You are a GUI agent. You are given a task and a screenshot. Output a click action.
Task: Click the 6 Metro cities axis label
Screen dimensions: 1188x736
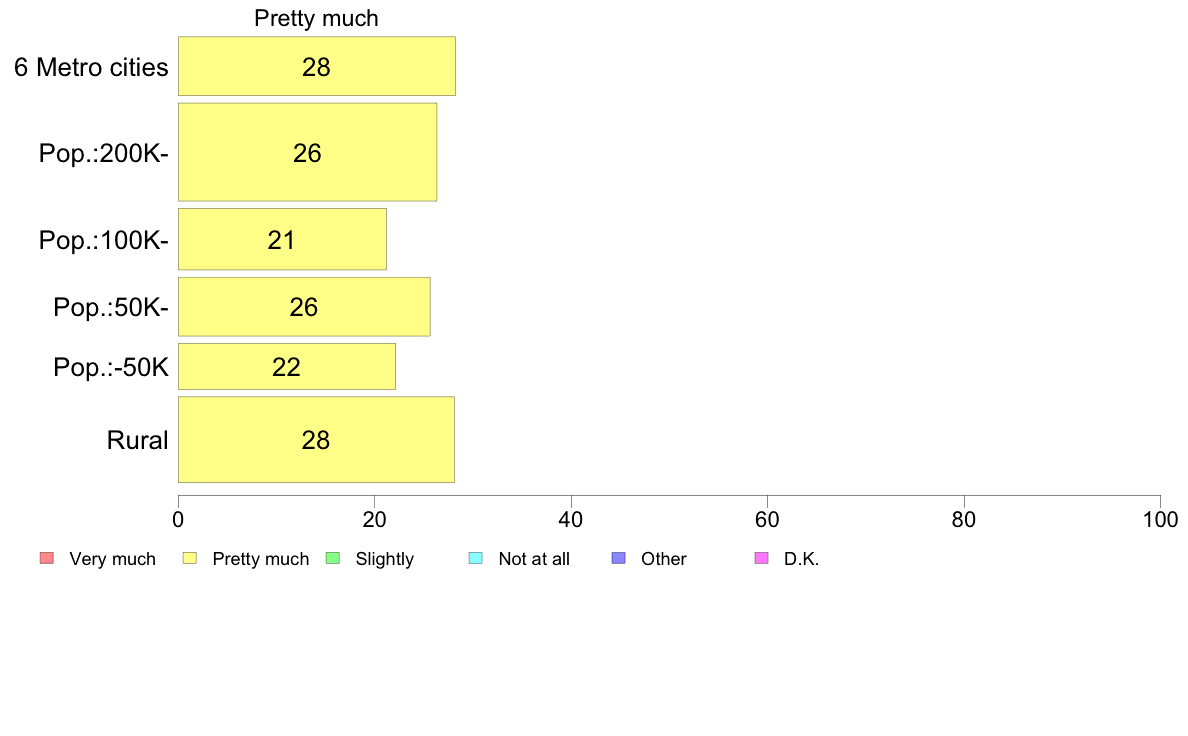click(91, 67)
